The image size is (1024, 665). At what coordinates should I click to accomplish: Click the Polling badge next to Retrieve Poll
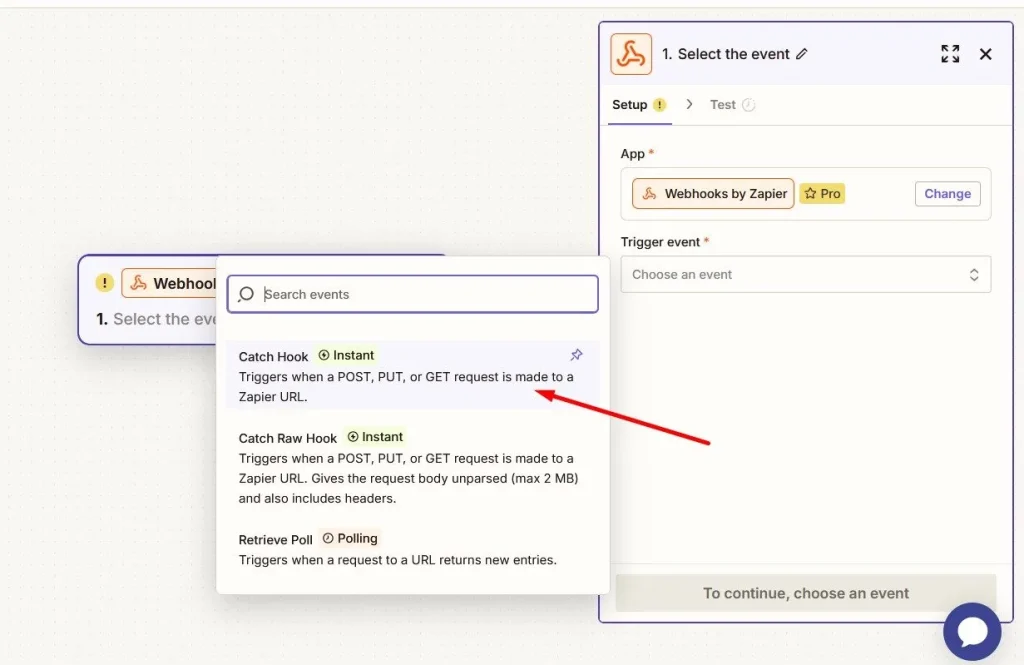point(350,538)
